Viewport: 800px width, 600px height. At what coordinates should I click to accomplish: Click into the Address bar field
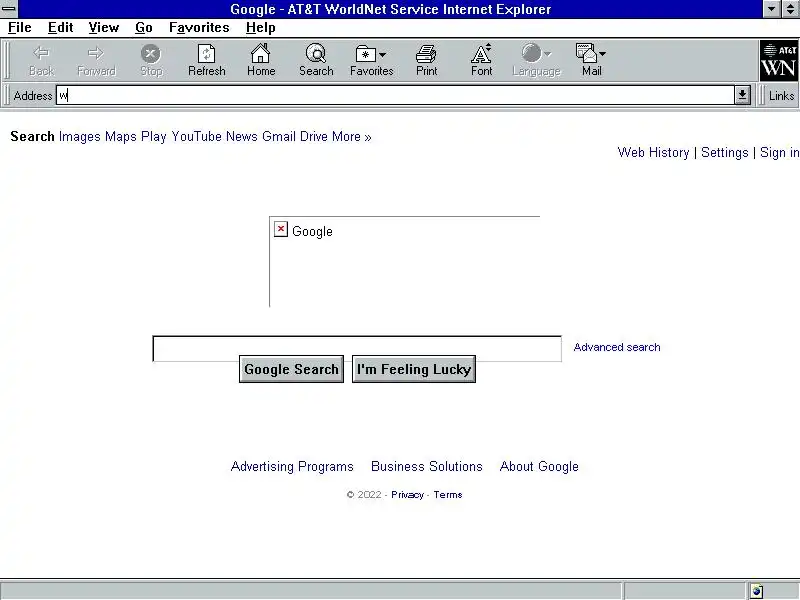(x=395, y=95)
